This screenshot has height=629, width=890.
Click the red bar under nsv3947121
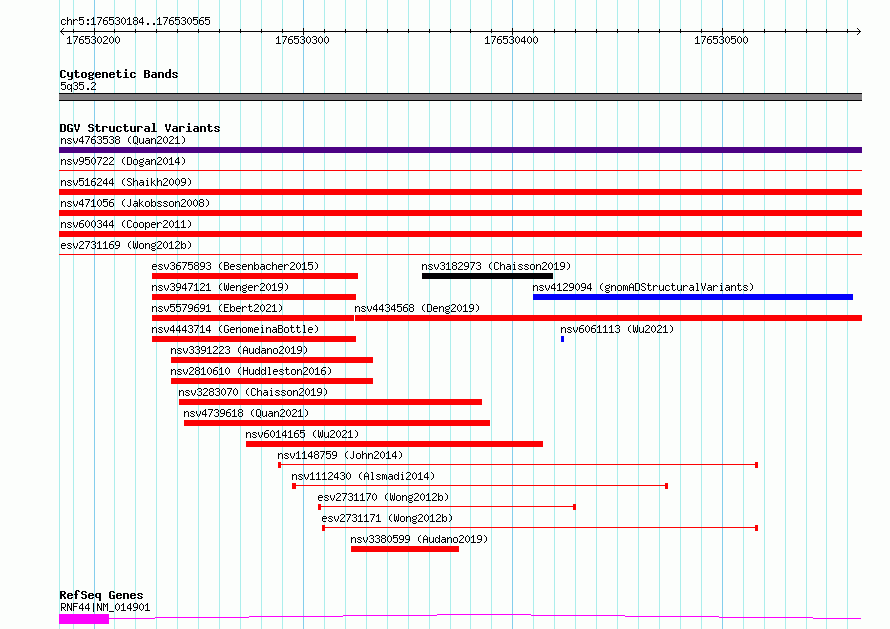point(254,297)
